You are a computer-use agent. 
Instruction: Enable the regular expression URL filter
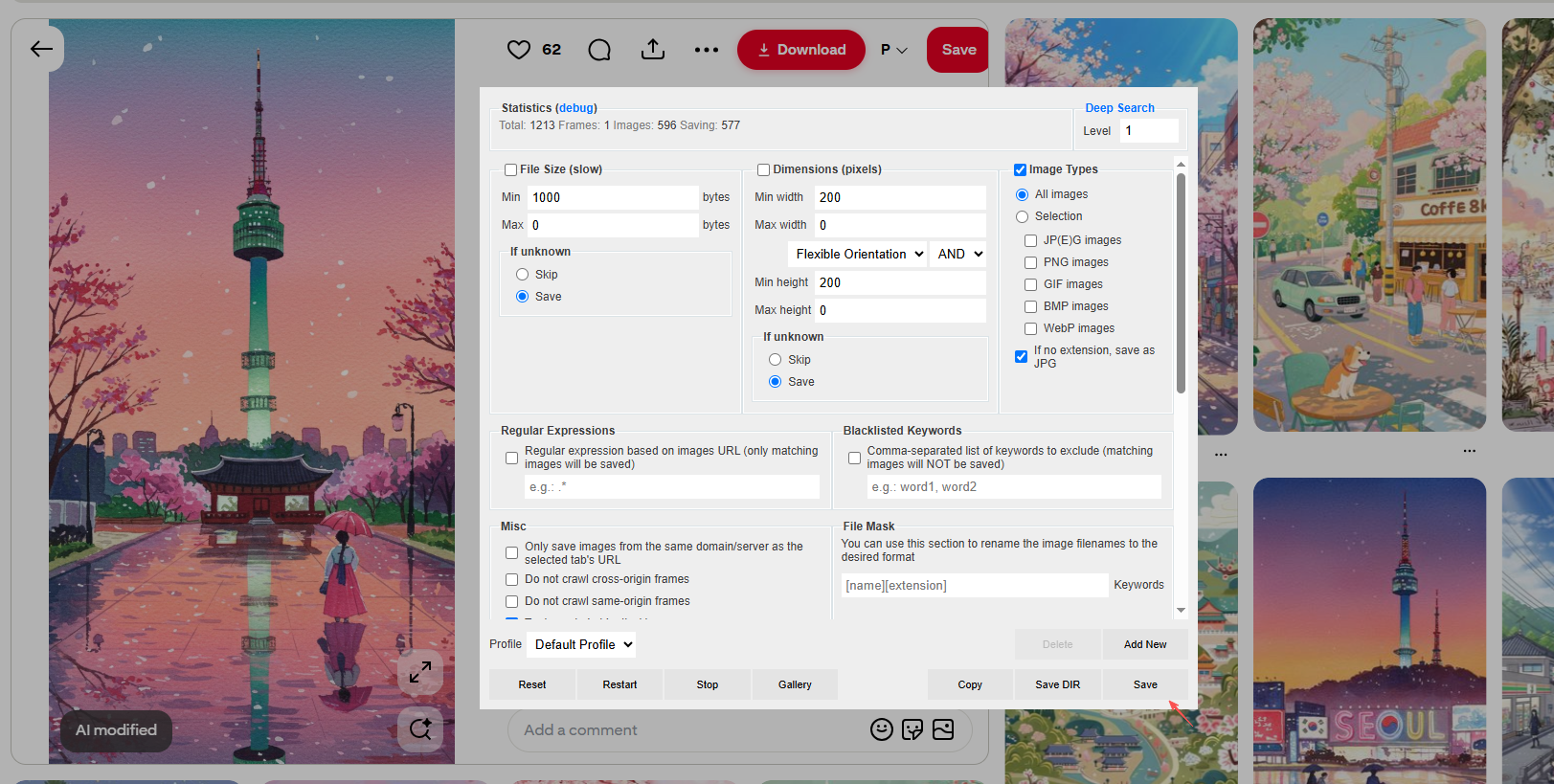512,458
